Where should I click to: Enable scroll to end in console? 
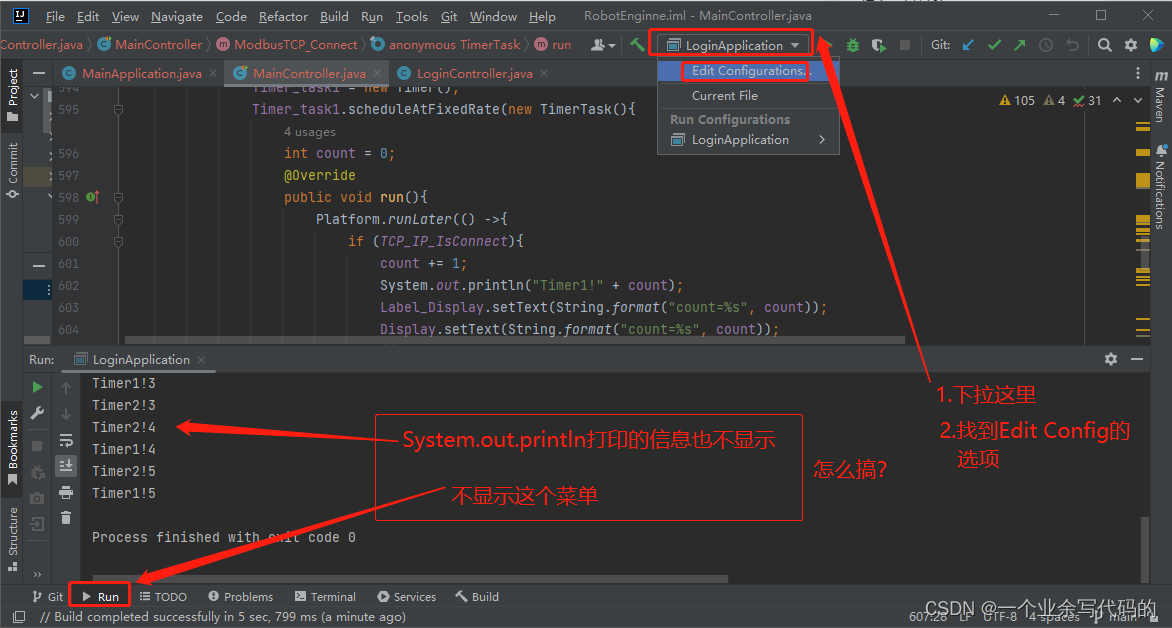(x=65, y=465)
